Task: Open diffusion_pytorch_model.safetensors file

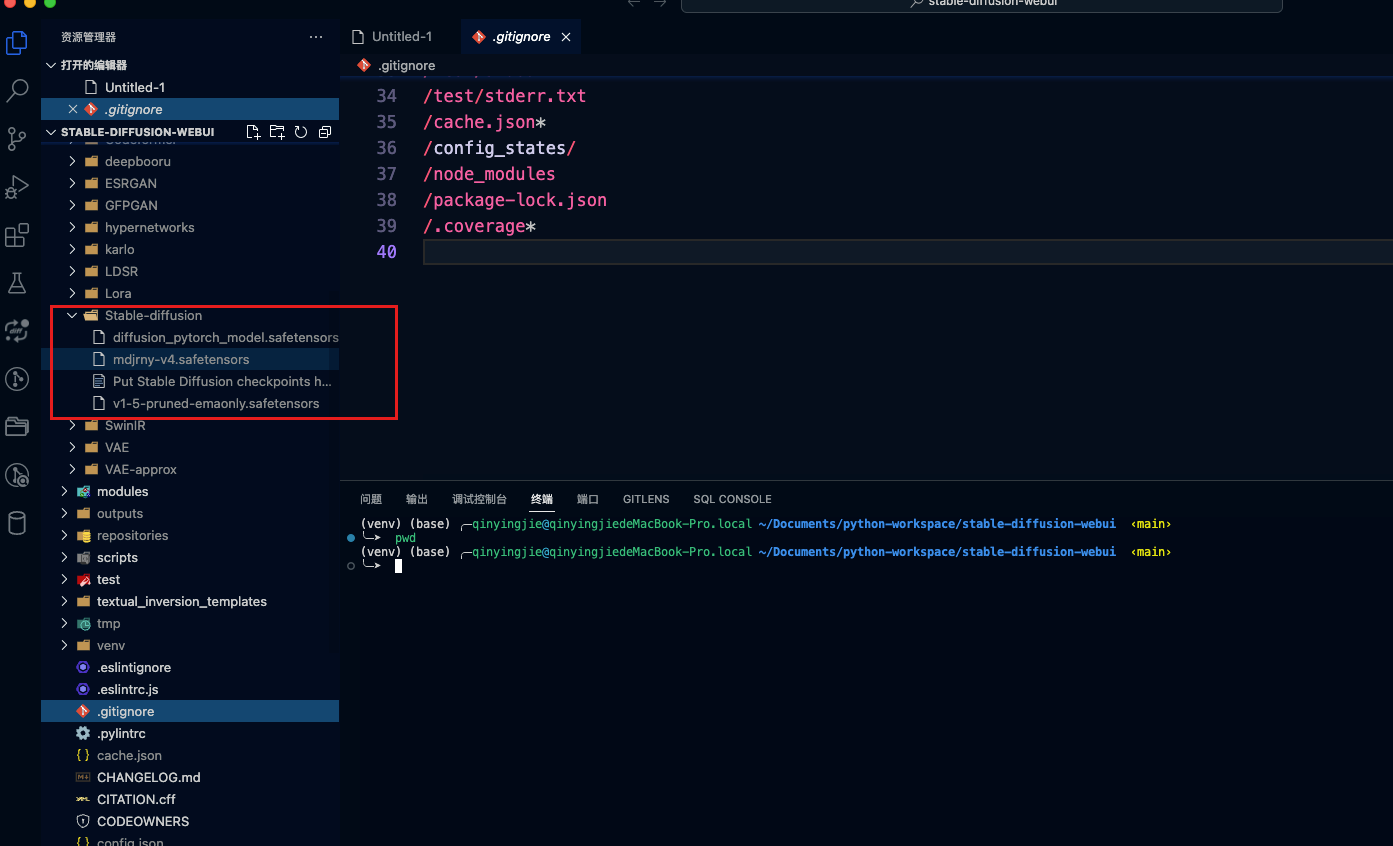Action: (x=190, y=337)
